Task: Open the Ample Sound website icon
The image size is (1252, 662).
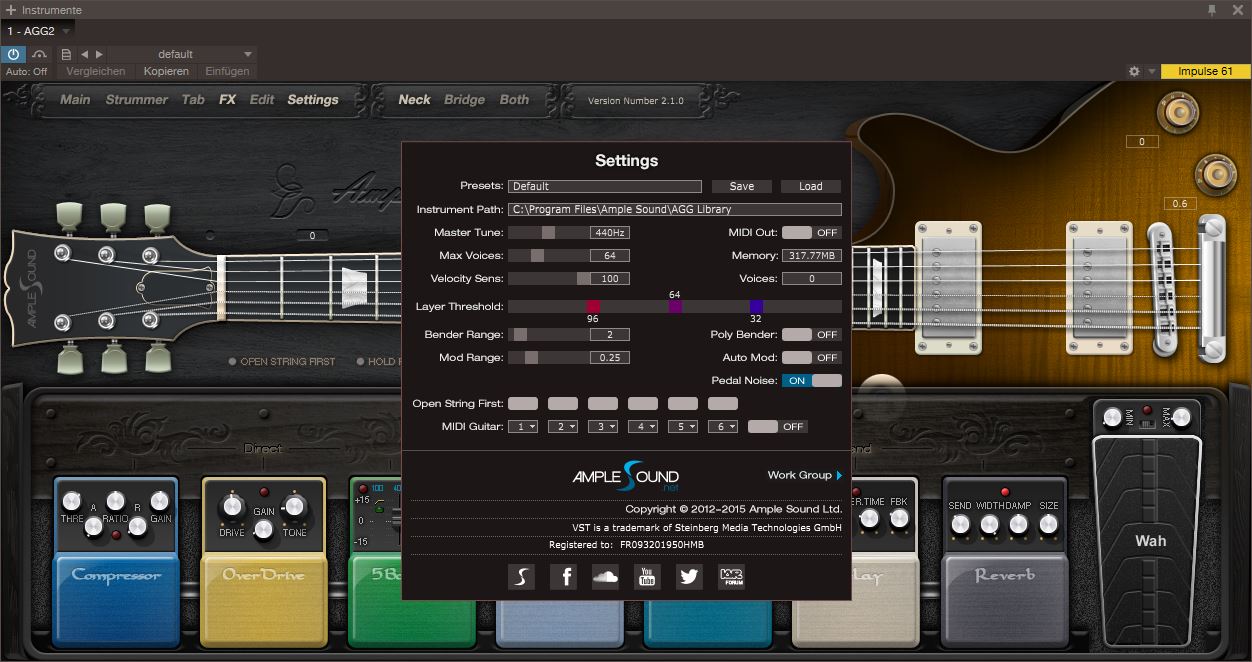Action: coord(521,576)
